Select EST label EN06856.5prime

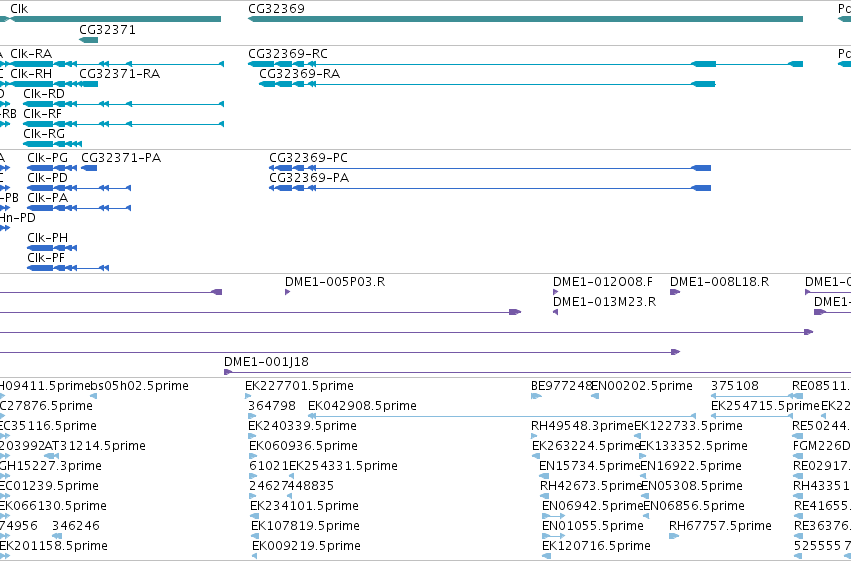click(x=694, y=506)
